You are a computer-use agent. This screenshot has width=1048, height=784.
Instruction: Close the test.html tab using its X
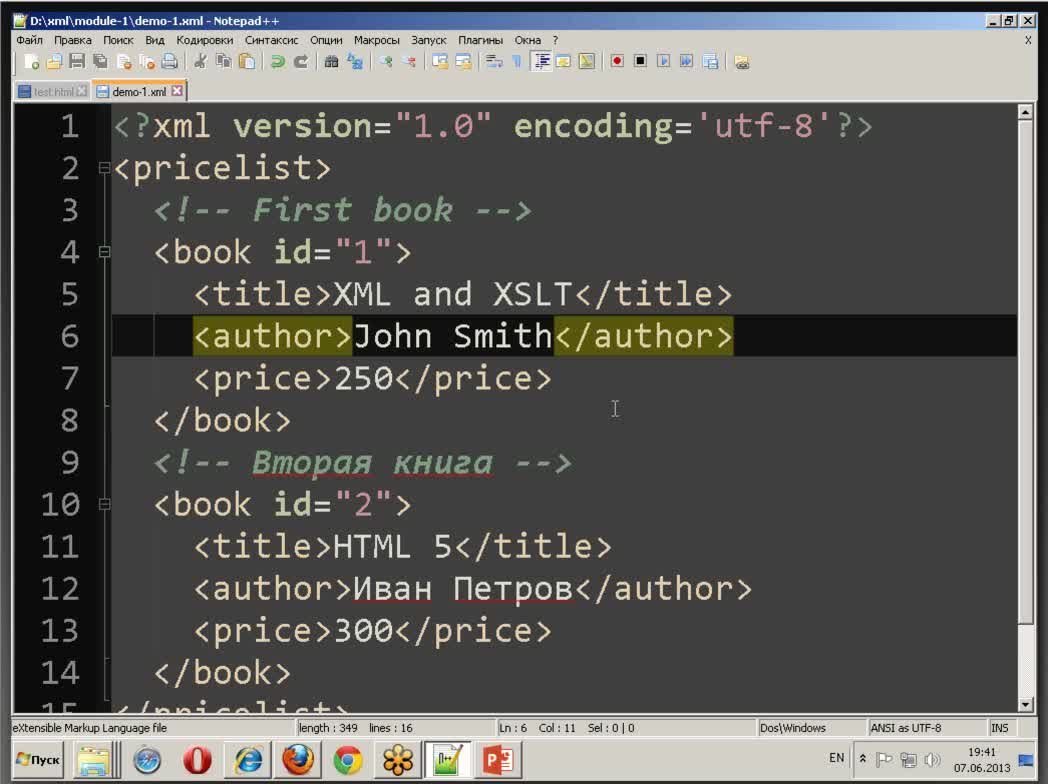pos(82,91)
